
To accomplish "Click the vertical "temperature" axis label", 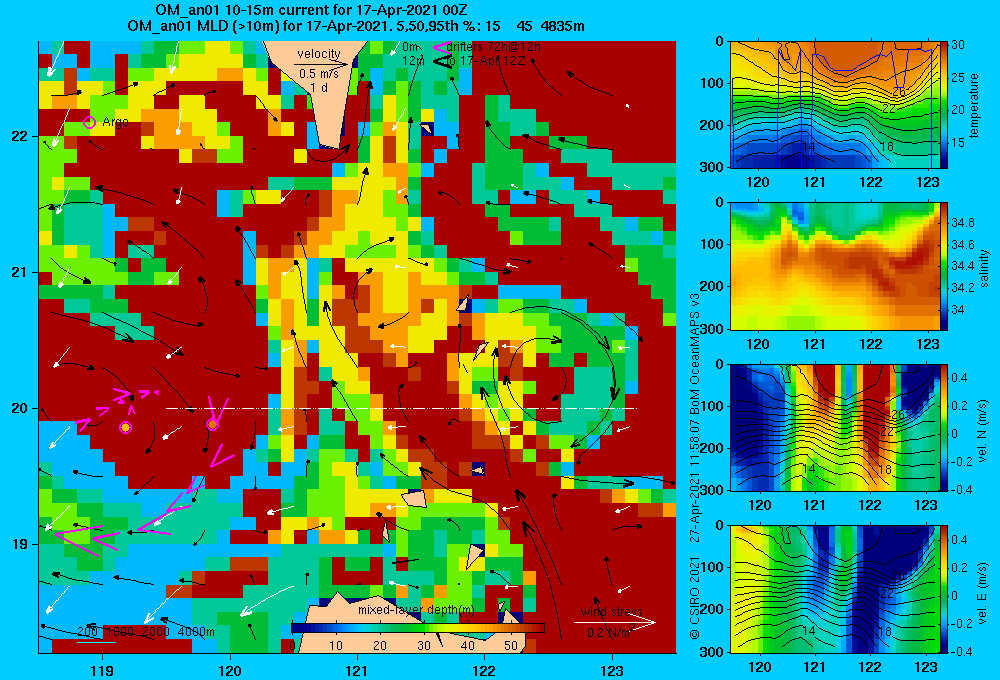I will (x=974, y=106).
